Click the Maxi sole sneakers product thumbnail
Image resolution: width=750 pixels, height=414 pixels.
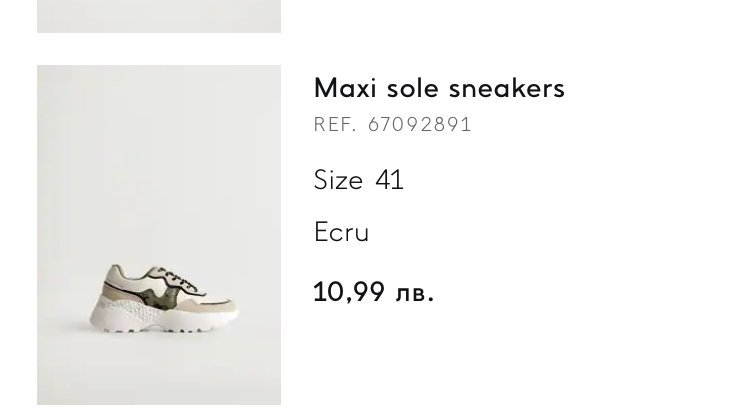coord(159,235)
